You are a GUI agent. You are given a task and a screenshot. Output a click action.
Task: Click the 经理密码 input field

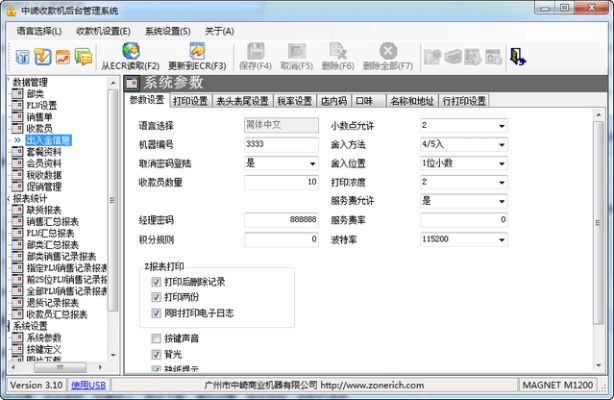pos(281,219)
